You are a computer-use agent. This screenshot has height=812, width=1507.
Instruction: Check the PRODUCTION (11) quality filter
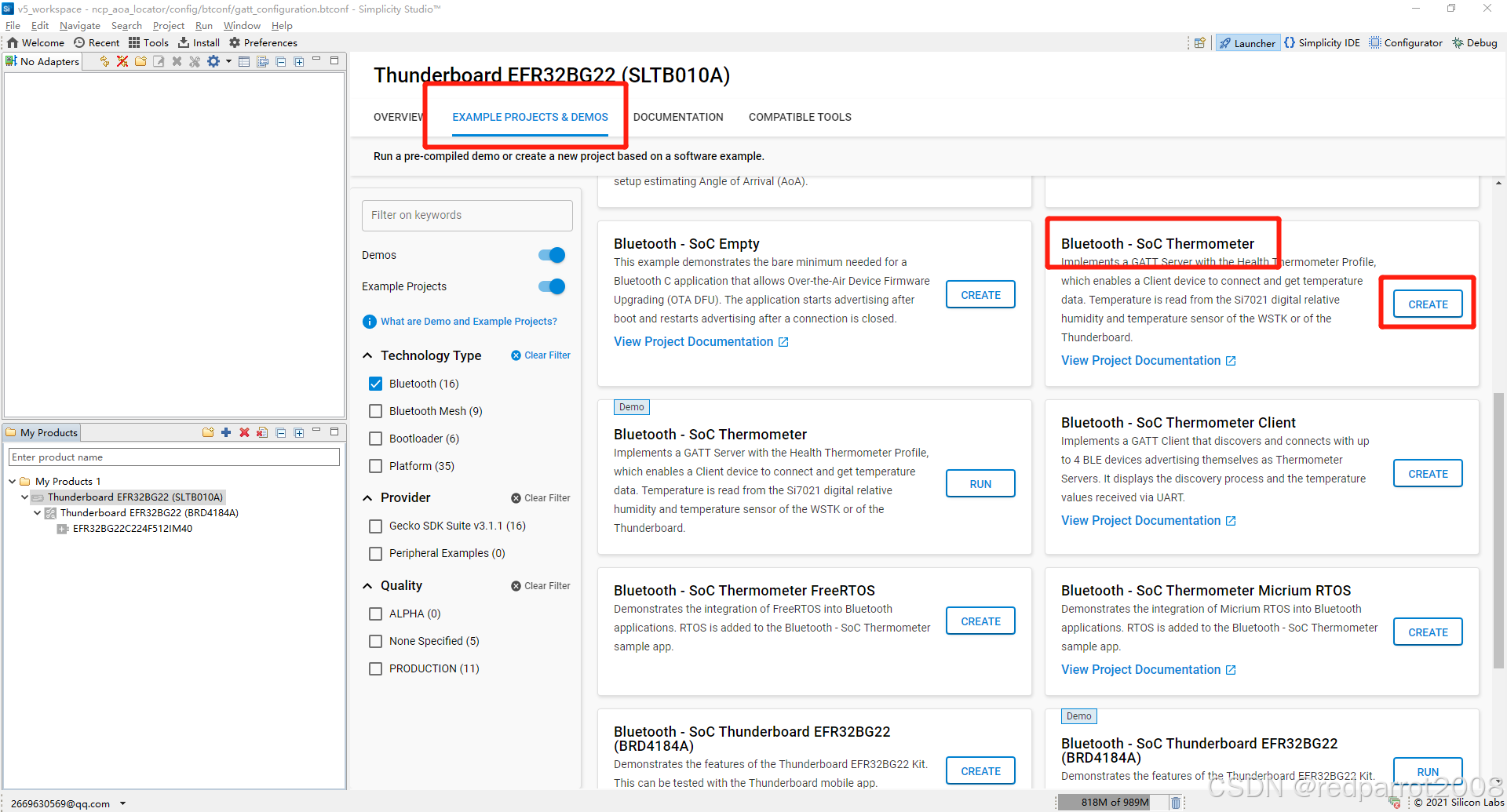[x=376, y=668]
